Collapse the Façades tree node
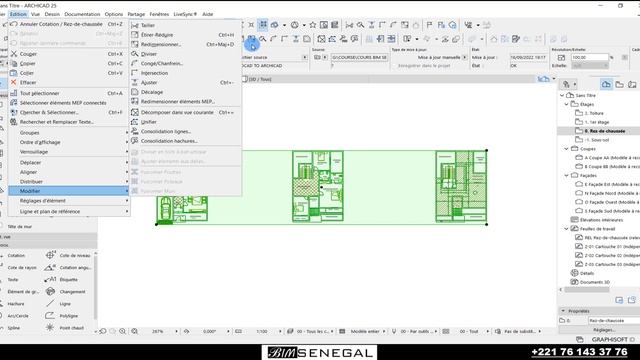640x360 pixels. click(567, 176)
